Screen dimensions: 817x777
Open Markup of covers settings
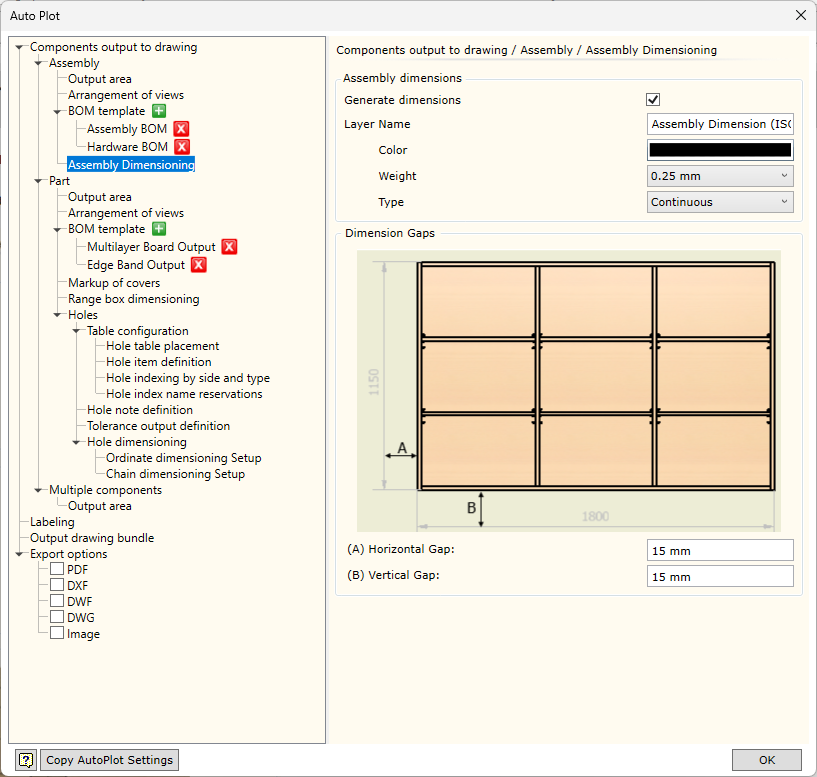pyautogui.click(x=114, y=283)
